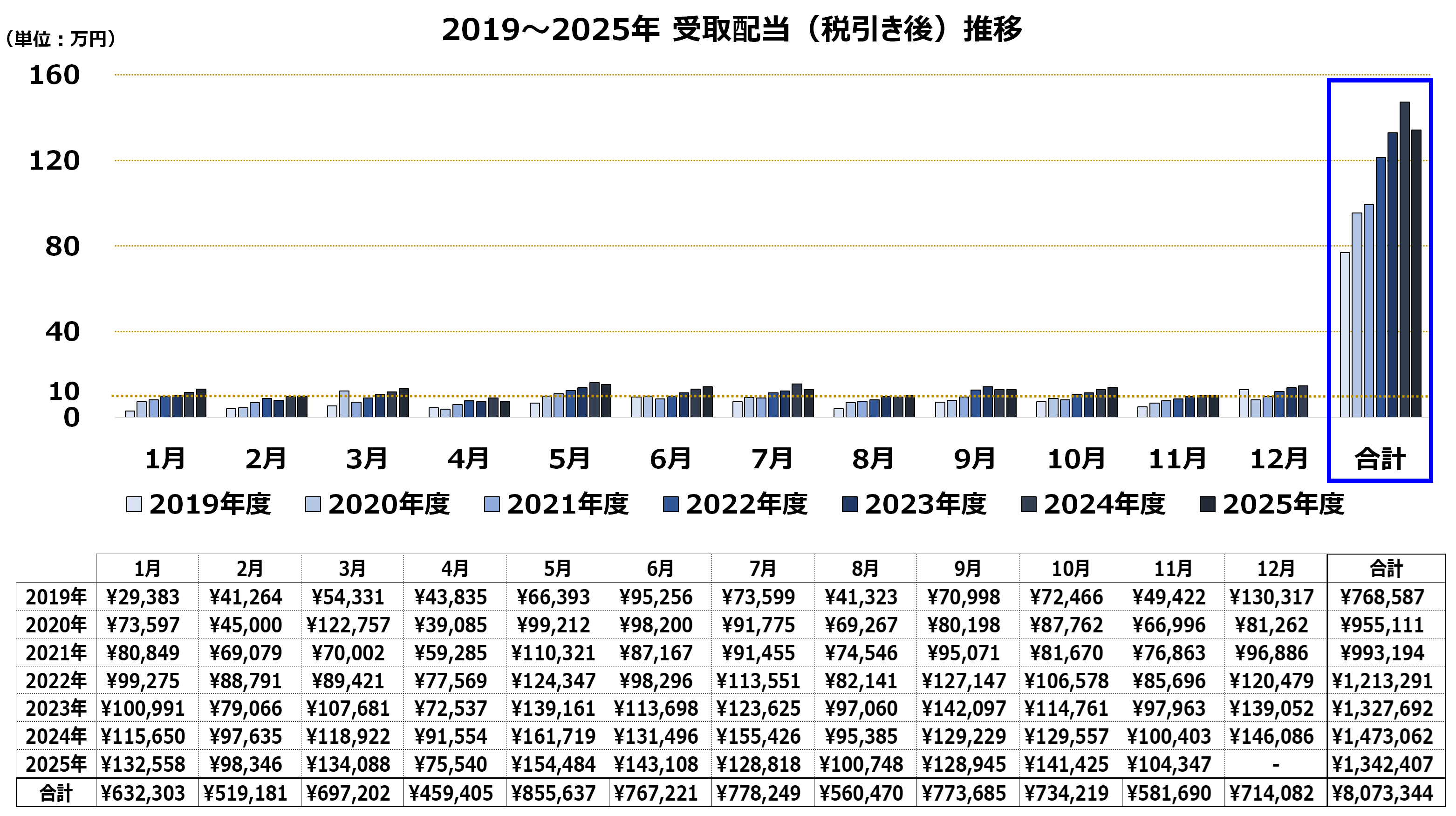1456x816 pixels.
Task: Click the 2019年度 legend color swatch
Action: [134, 504]
